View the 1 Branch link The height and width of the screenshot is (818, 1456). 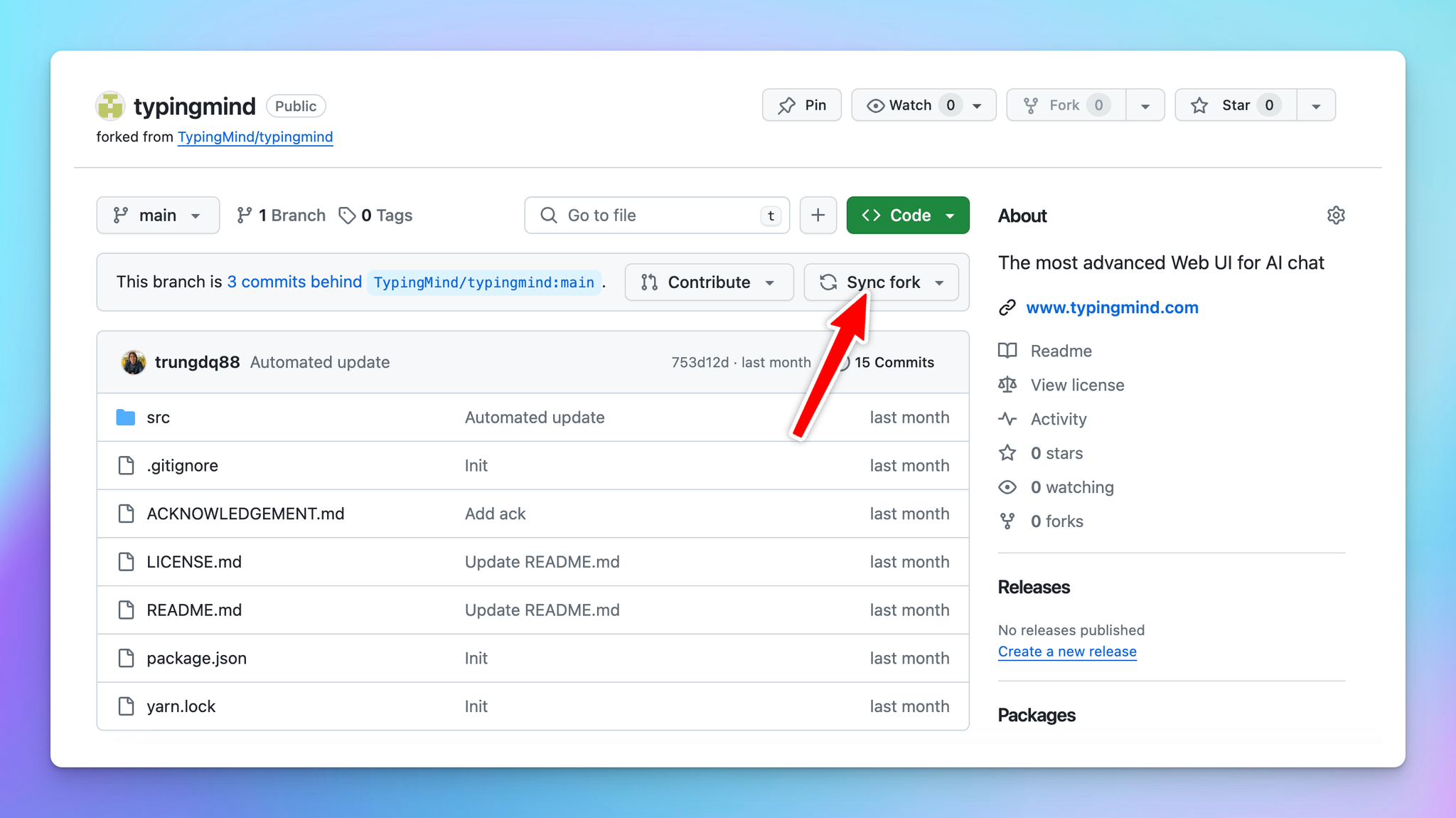(281, 216)
